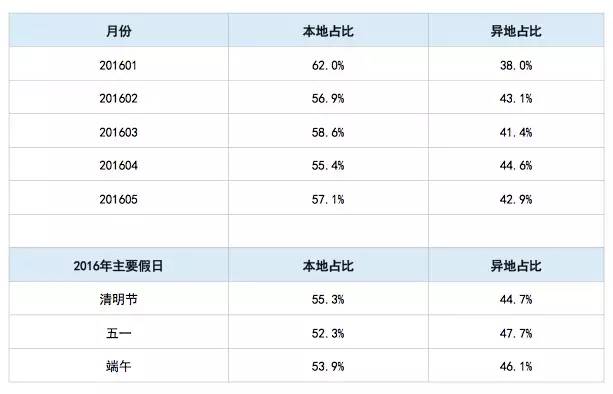Click the 53.9% local share cell
Viewport: 613px width, 394px height.
point(328,366)
